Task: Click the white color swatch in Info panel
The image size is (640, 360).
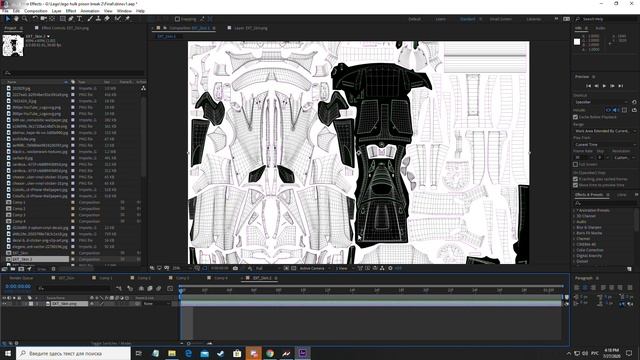Action: point(577,42)
